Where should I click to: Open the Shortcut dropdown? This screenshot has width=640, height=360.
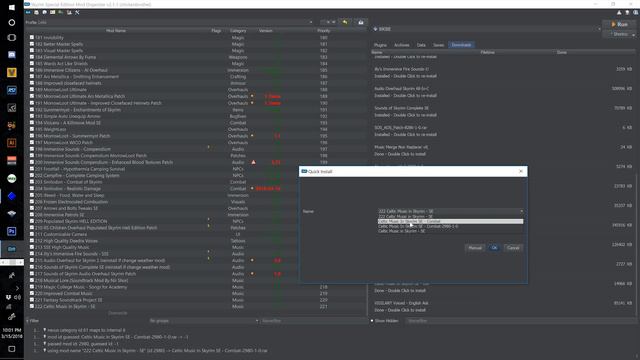click(620, 34)
